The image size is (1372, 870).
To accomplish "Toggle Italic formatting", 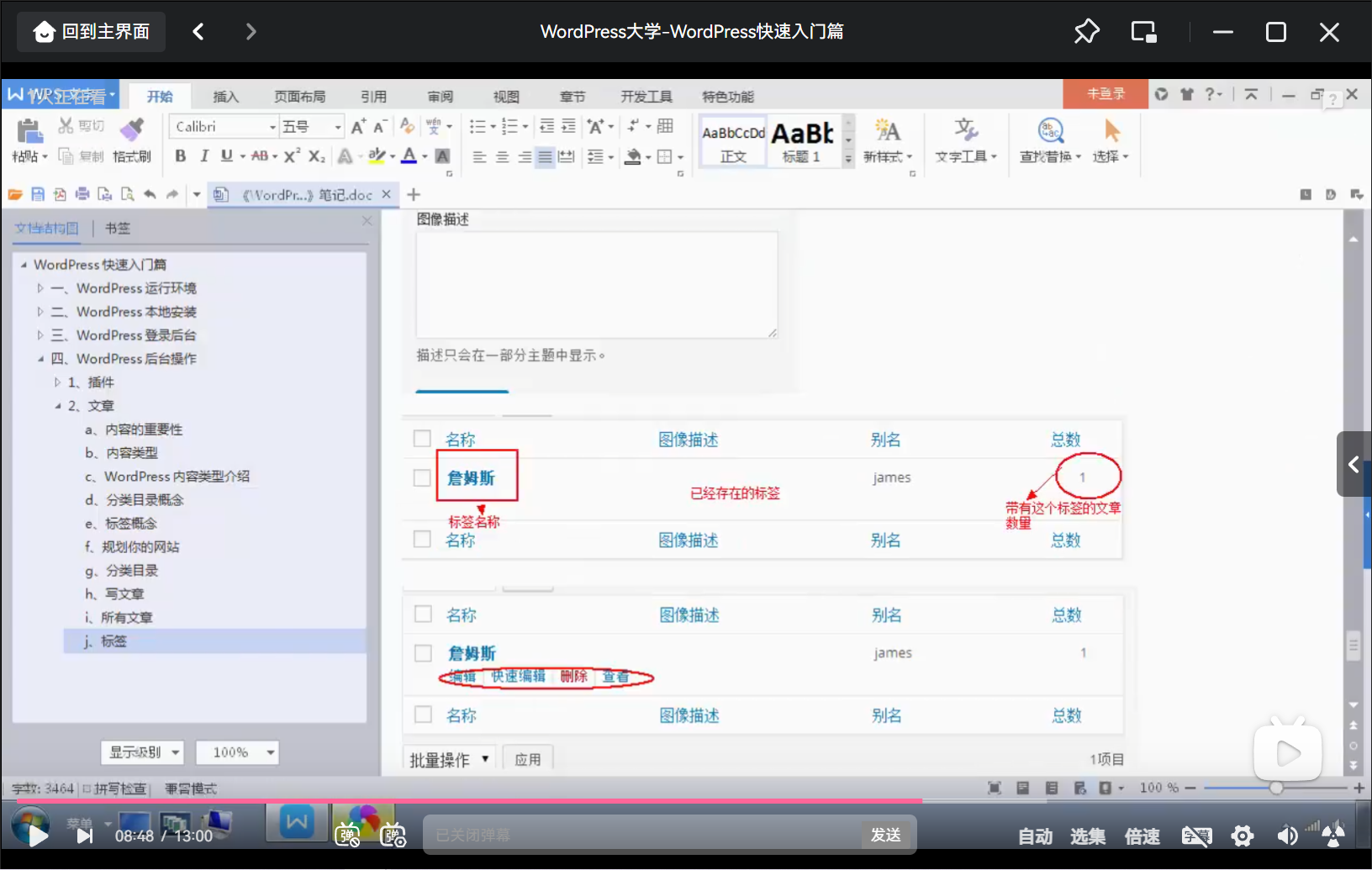I will pos(203,156).
